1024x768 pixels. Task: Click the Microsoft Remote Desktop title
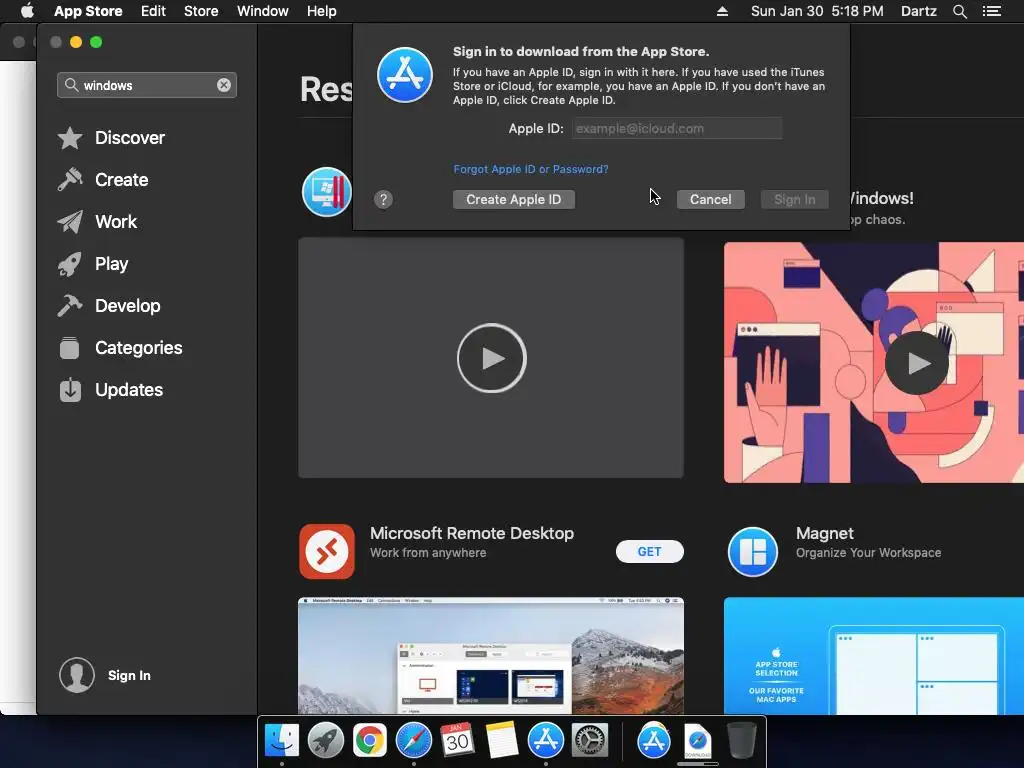(472, 534)
